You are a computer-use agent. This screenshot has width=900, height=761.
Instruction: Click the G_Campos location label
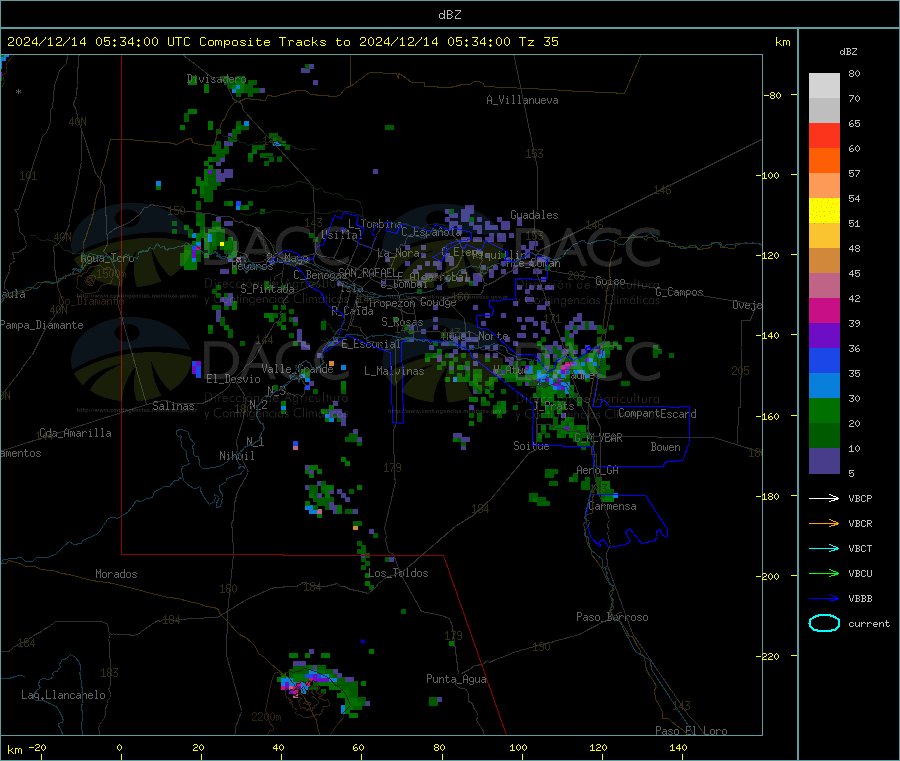[x=679, y=292]
